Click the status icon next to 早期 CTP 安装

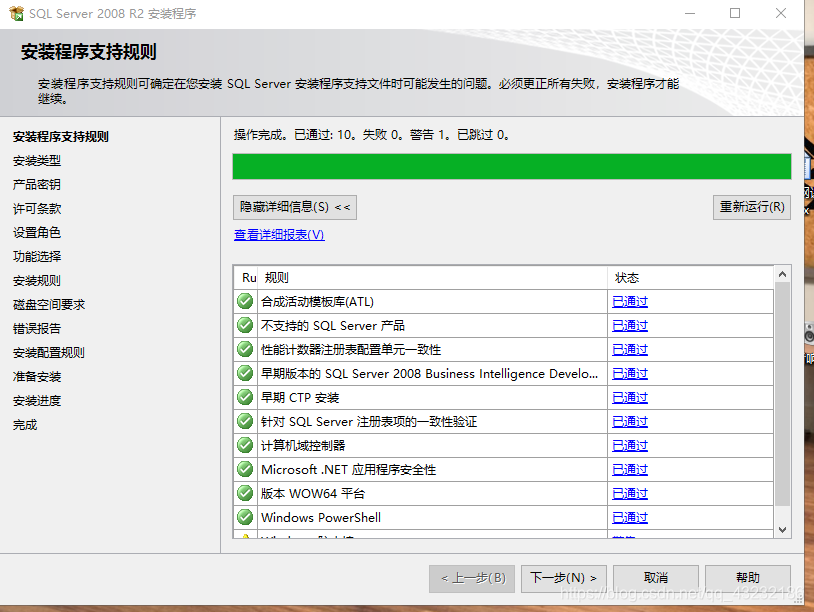[x=244, y=397]
